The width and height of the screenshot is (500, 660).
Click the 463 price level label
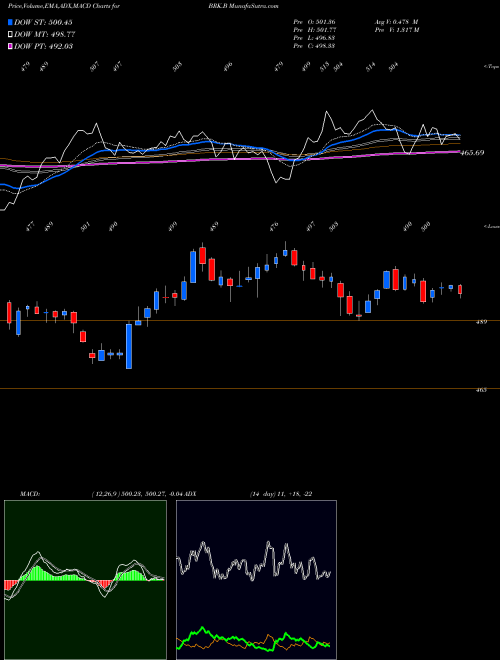[x=481, y=390]
